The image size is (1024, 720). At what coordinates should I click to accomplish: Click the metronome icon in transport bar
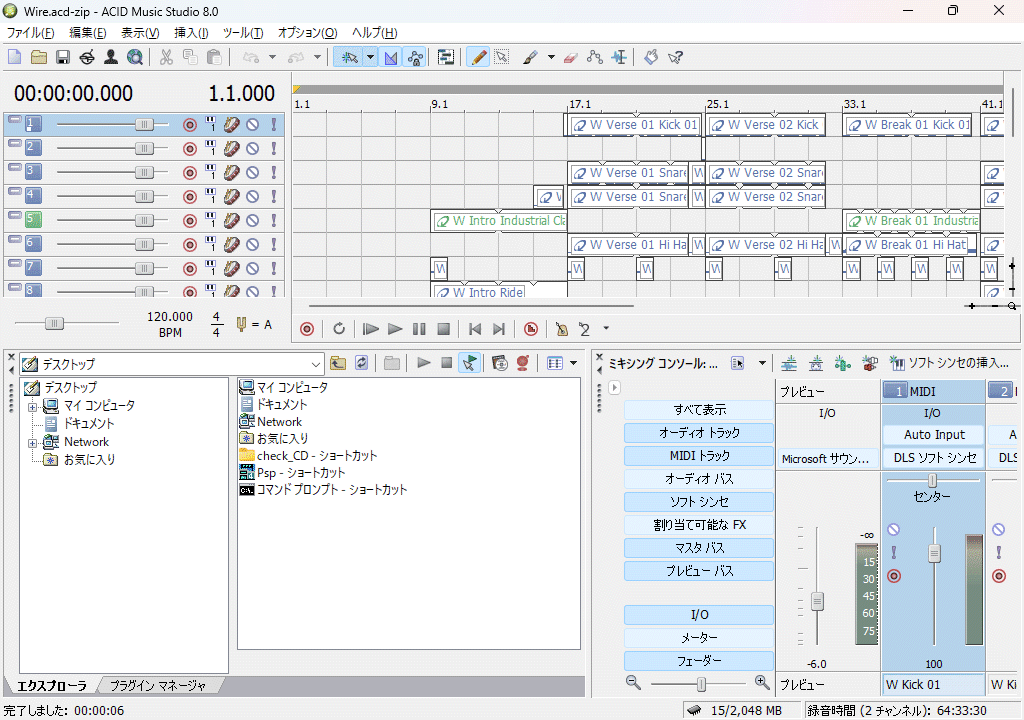coord(562,328)
